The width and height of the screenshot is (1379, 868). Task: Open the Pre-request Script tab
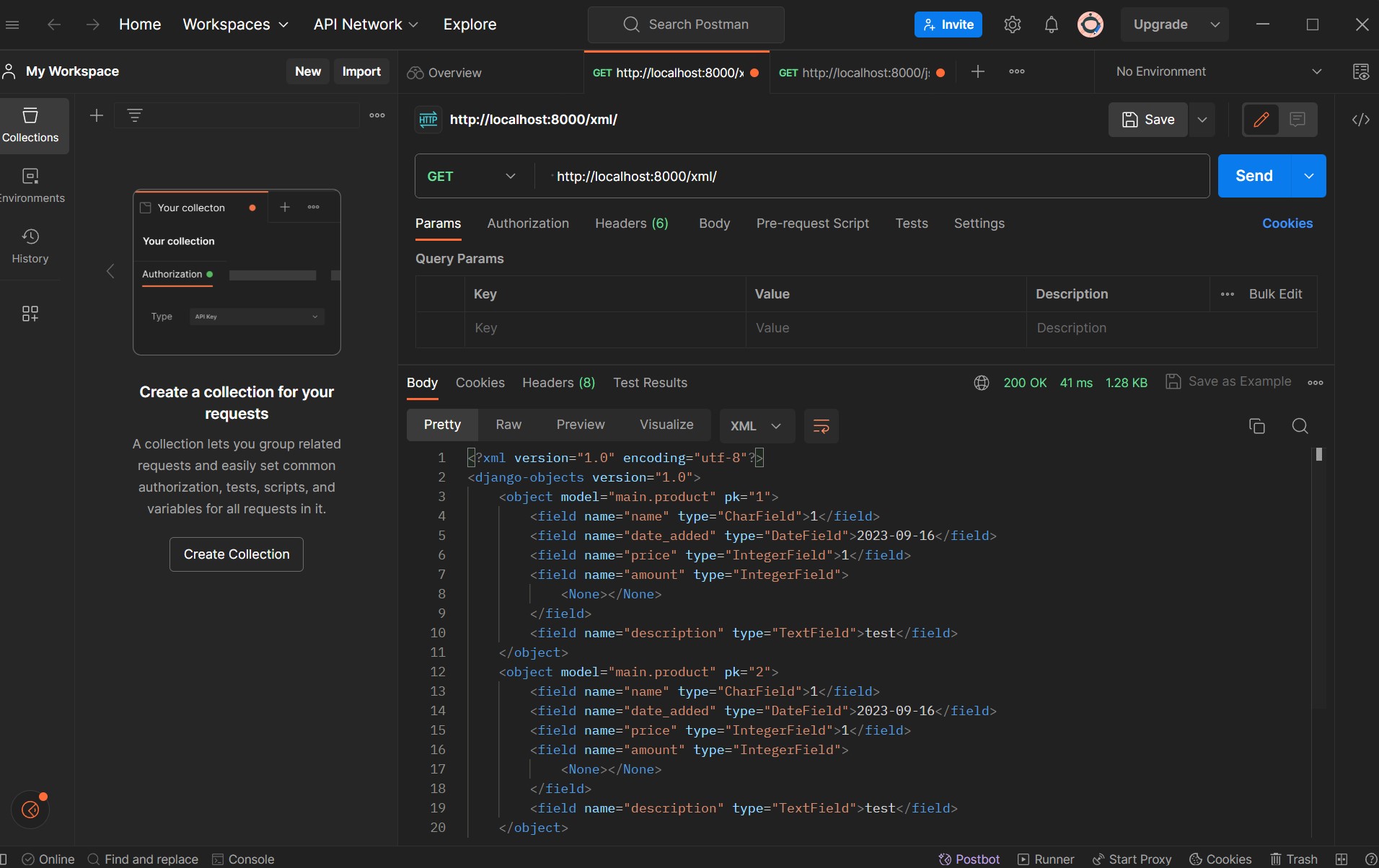(812, 223)
